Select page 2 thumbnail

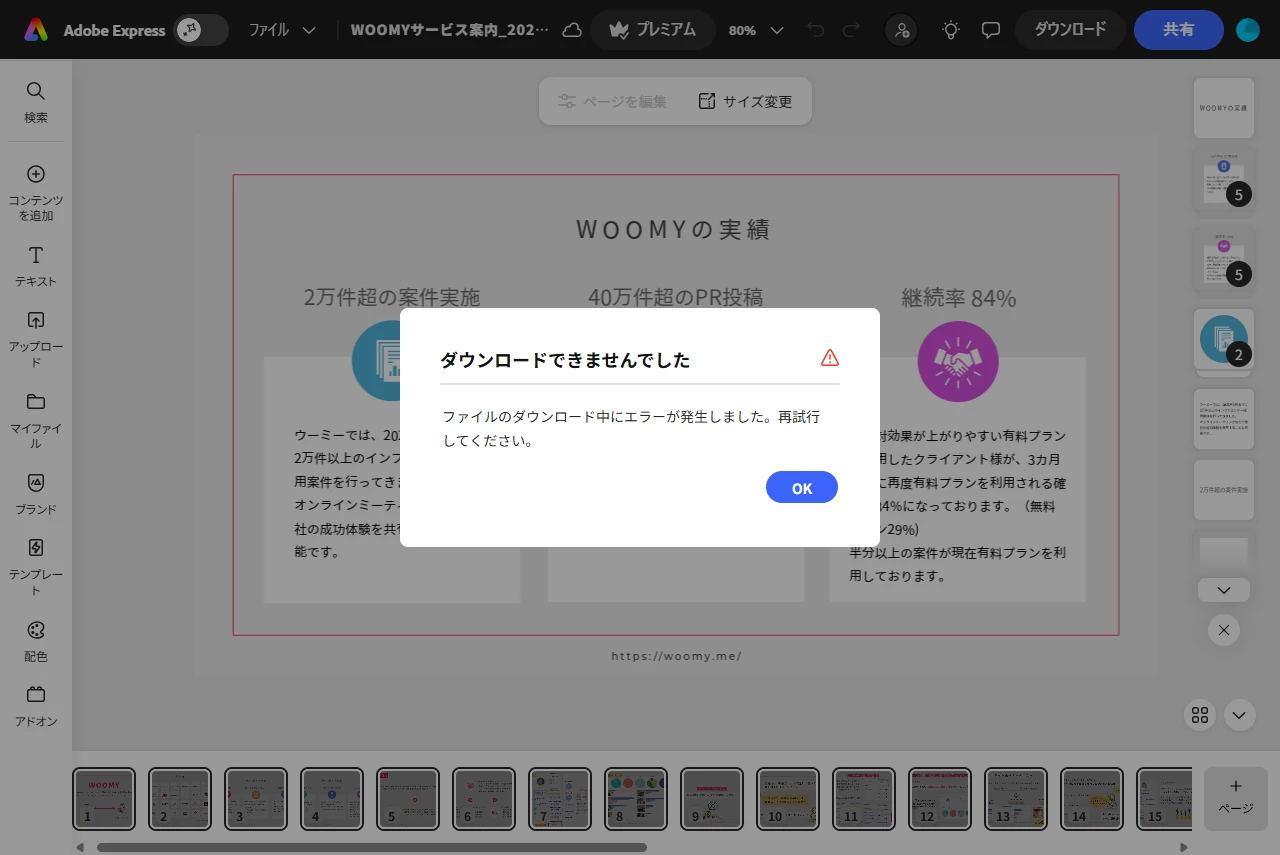180,799
